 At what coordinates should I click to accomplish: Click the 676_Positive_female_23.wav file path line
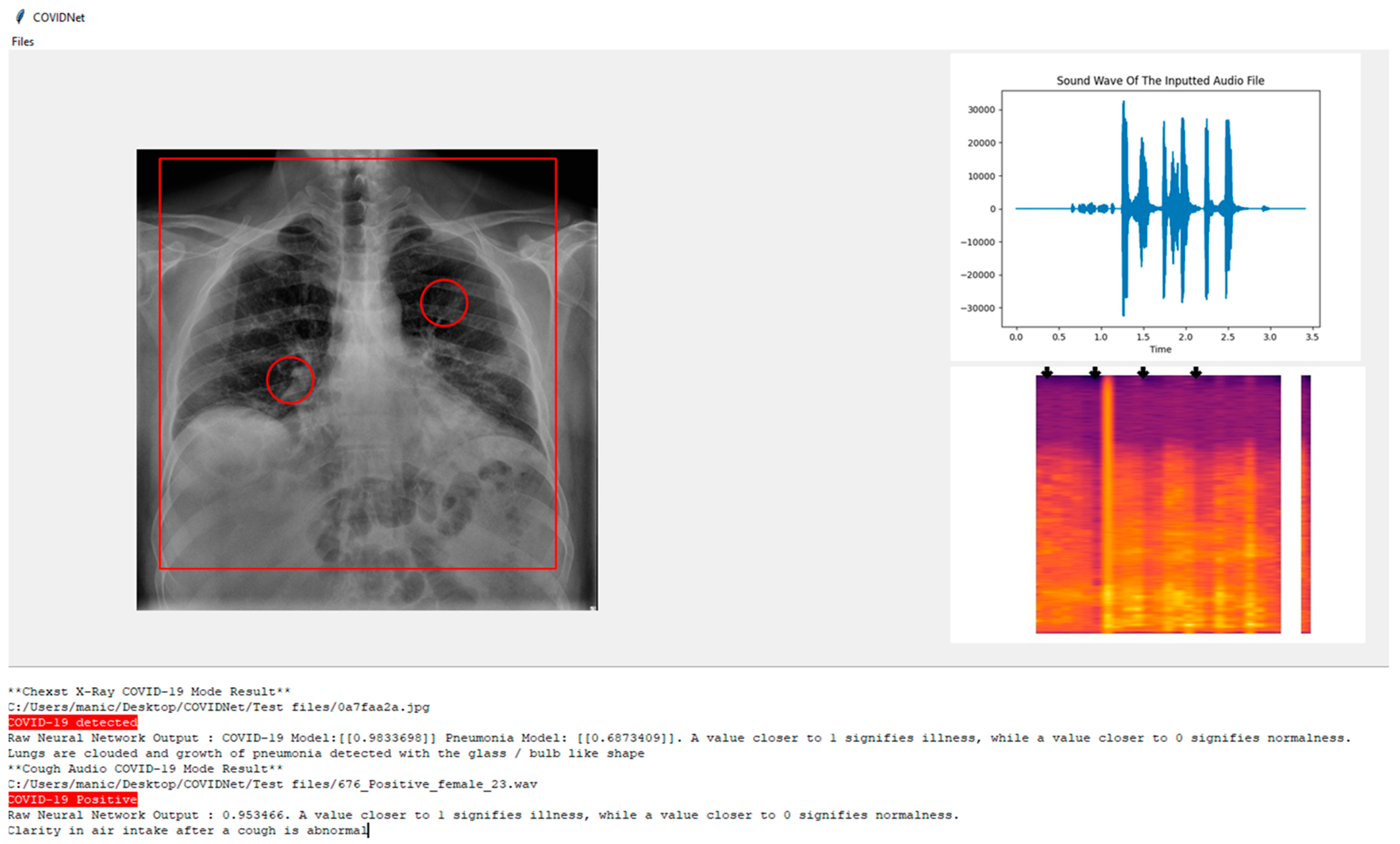[x=273, y=784]
